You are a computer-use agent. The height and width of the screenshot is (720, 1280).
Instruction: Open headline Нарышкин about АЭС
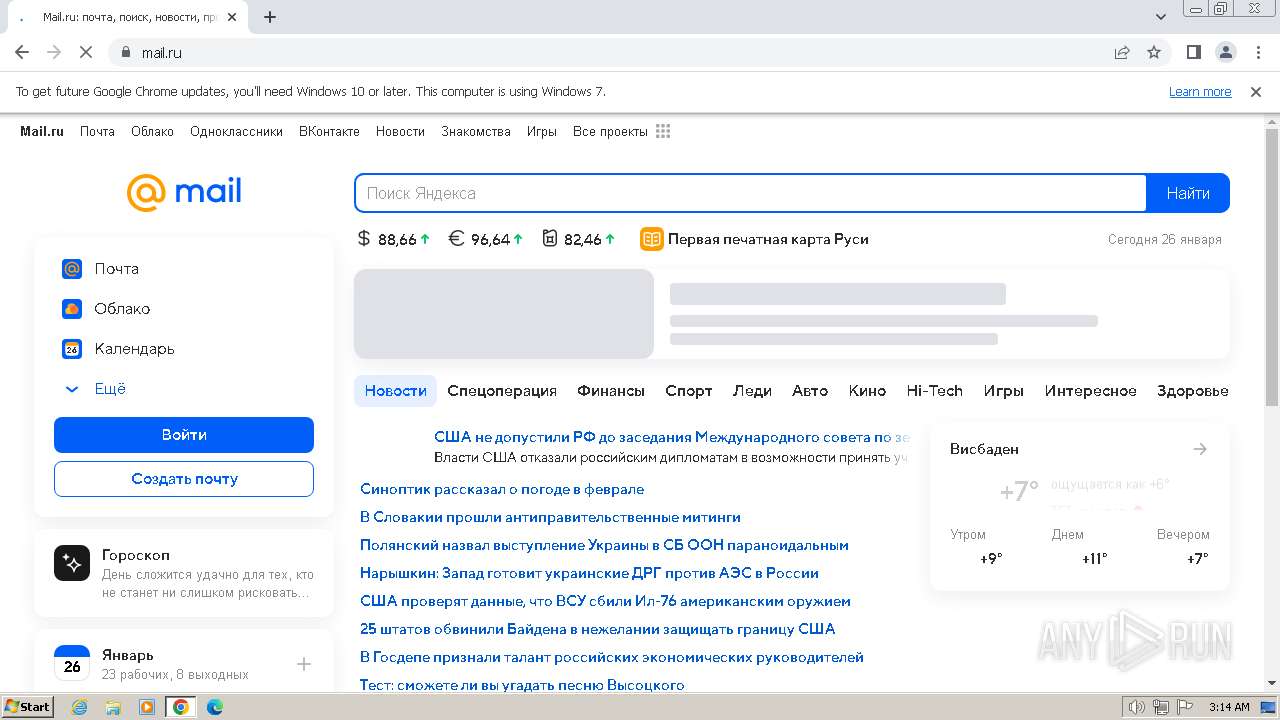(x=589, y=573)
